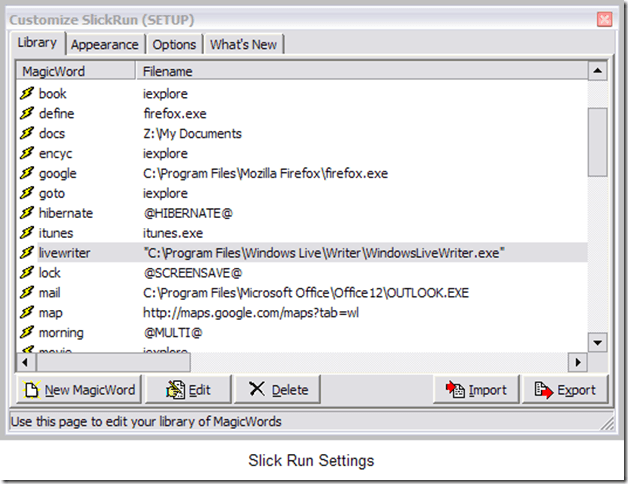
Task: Sort list by Filename column header
Action: [360, 72]
